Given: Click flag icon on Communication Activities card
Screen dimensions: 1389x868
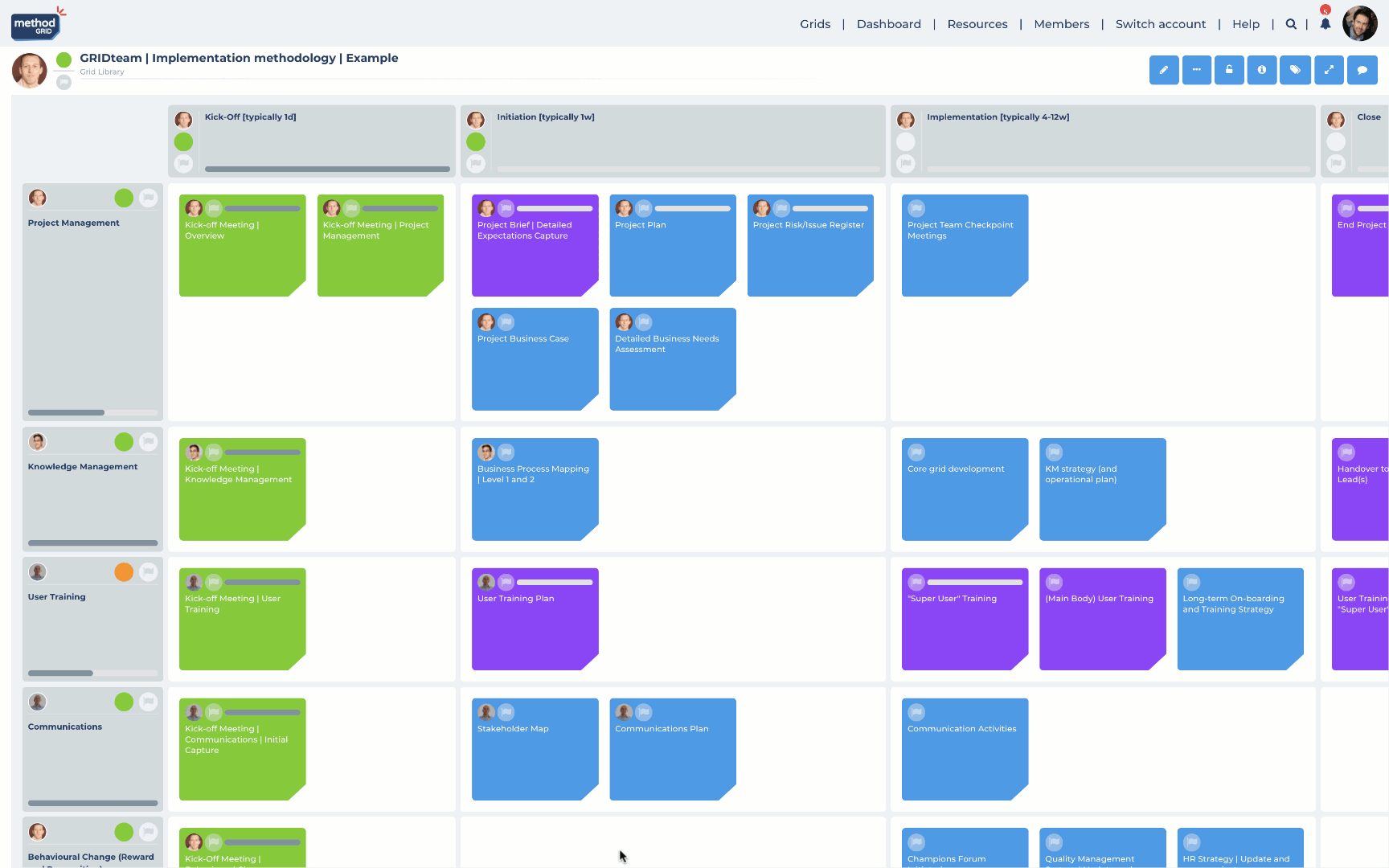Looking at the screenshot, I should tap(916, 712).
